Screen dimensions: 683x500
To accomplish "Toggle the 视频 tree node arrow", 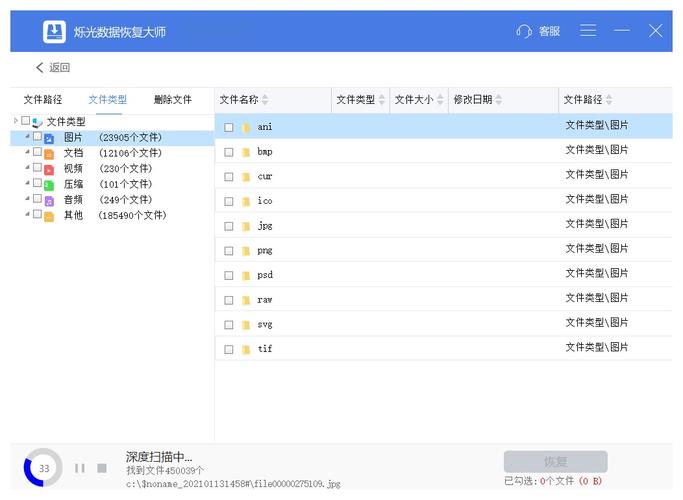I will (x=27, y=167).
